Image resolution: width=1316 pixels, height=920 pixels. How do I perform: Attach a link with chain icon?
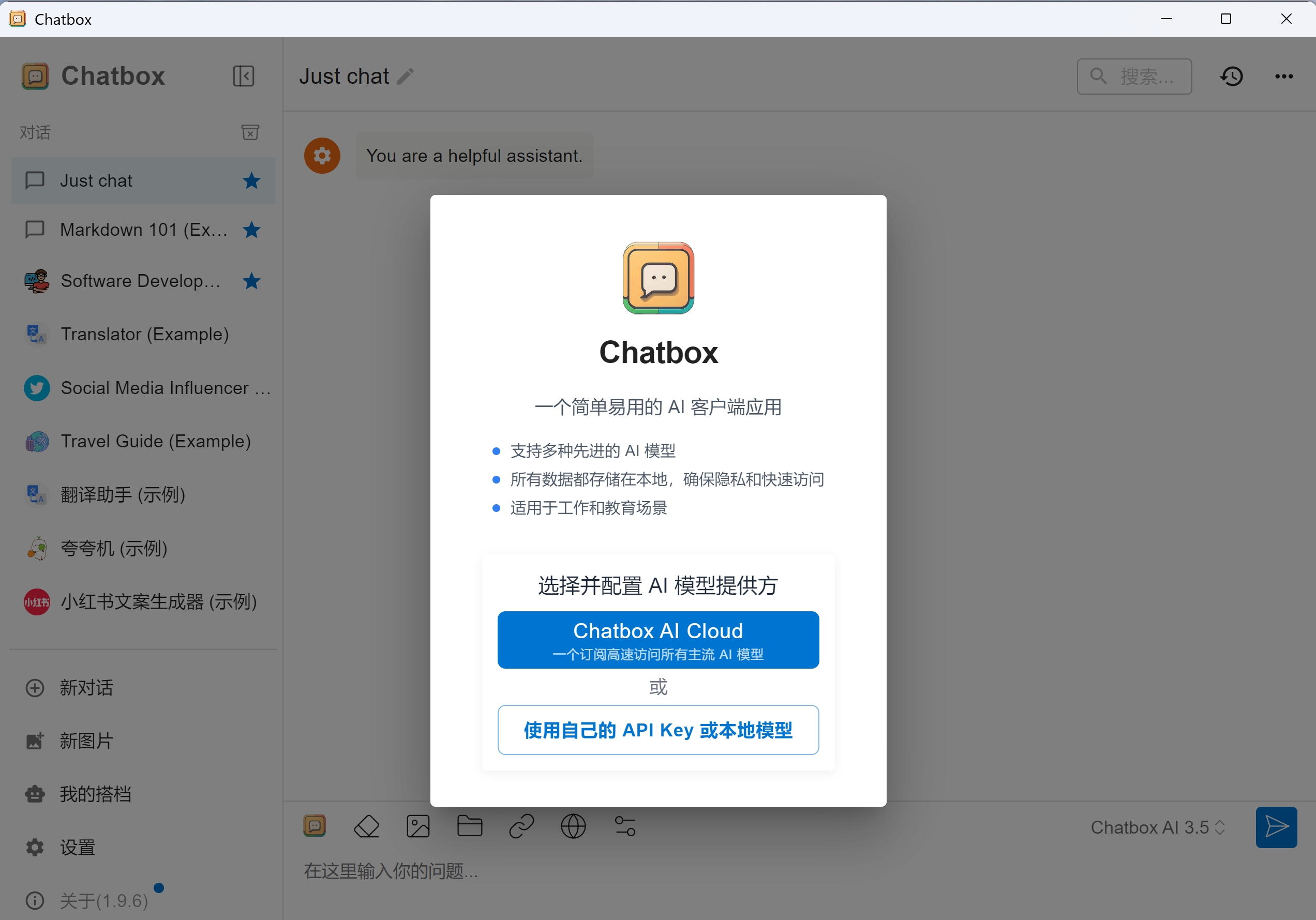pos(521,826)
